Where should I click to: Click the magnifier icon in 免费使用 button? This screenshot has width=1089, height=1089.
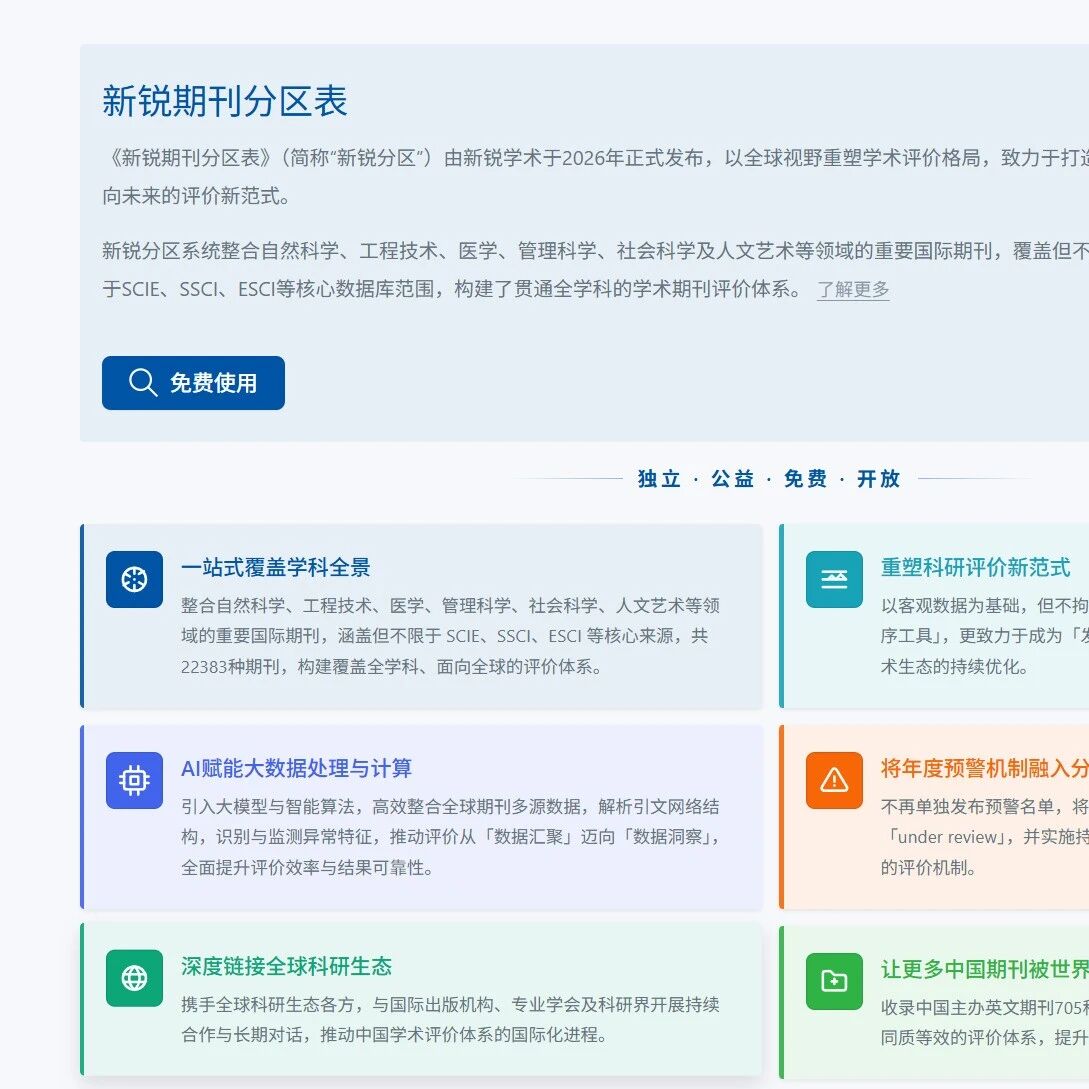pos(142,383)
